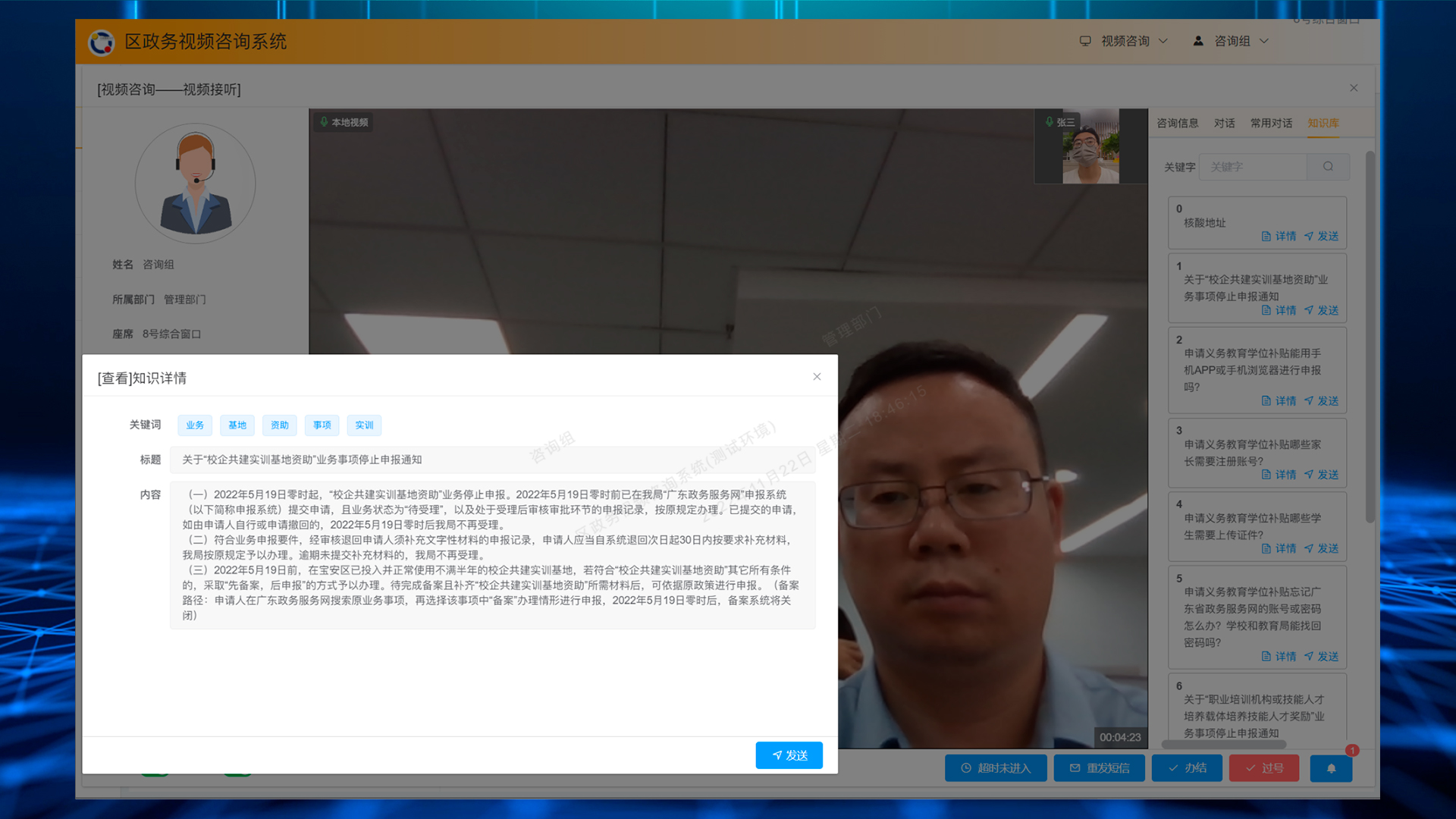Viewport: 1456px width, 819px height.
Task: Click the keyword search magnifier icon
Action: (1328, 167)
